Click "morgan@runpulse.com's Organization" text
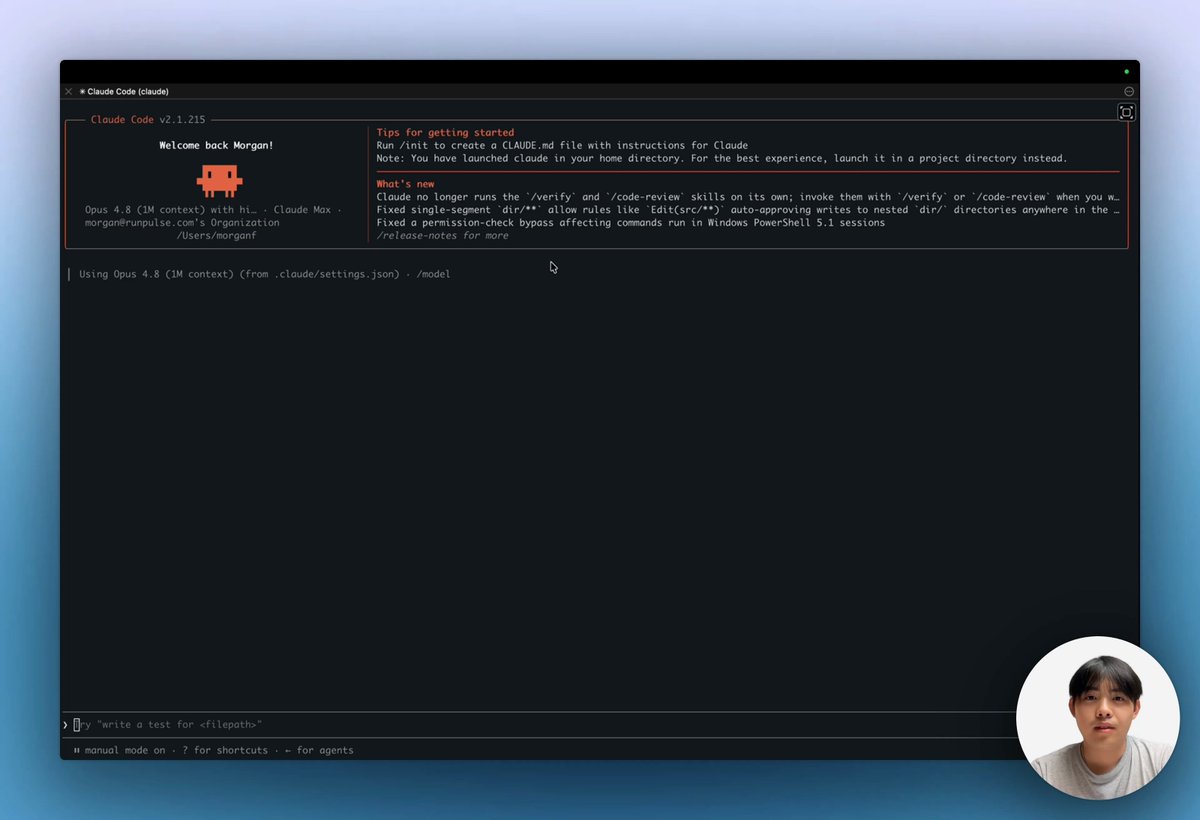The height and width of the screenshot is (820, 1200). [x=182, y=223]
